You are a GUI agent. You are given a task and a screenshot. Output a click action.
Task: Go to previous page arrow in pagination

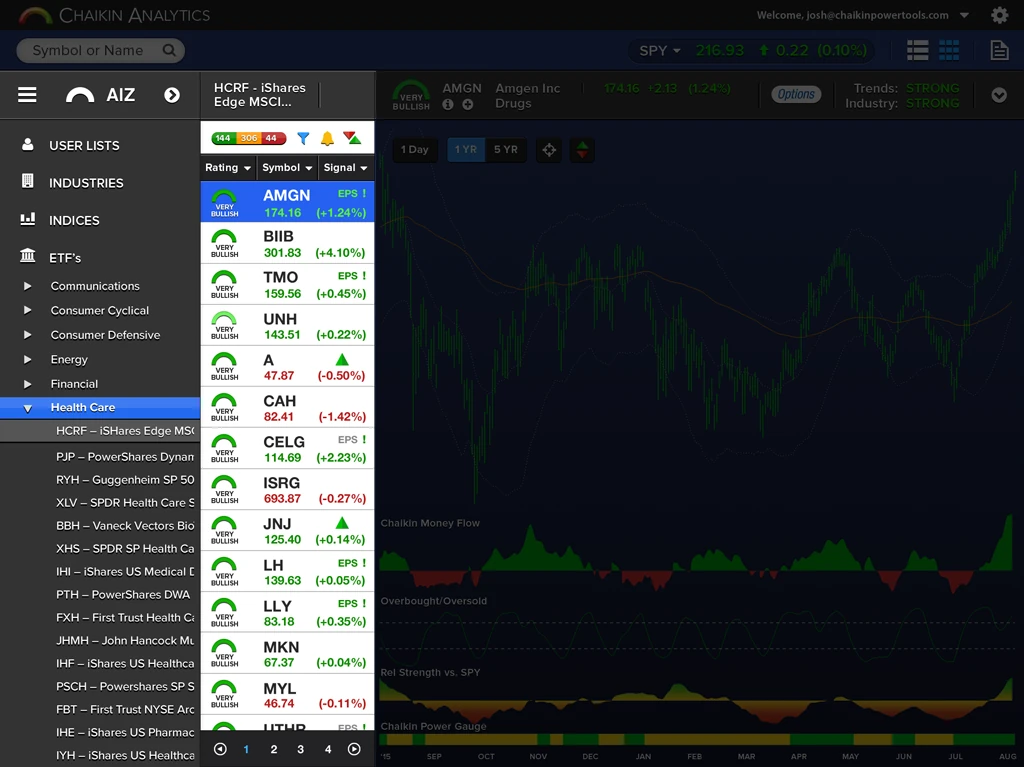(x=221, y=749)
